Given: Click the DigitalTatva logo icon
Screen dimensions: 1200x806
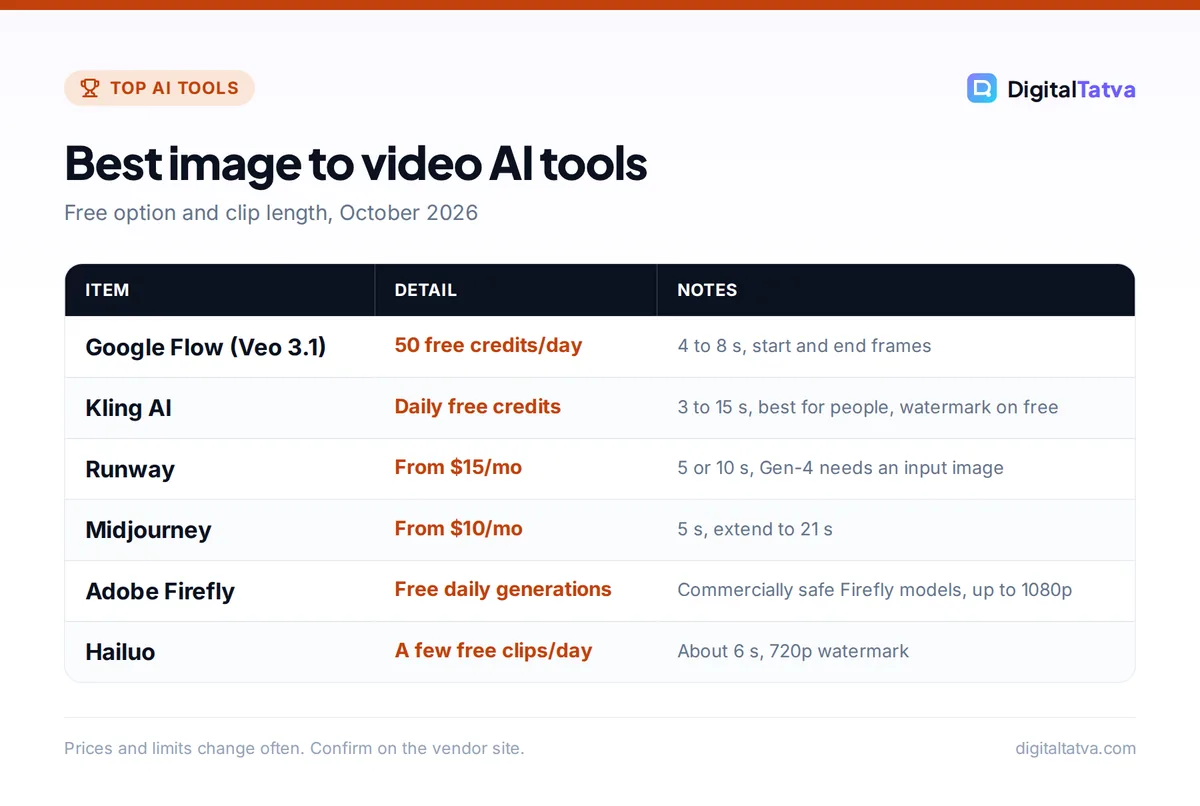Looking at the screenshot, I should click(x=982, y=88).
